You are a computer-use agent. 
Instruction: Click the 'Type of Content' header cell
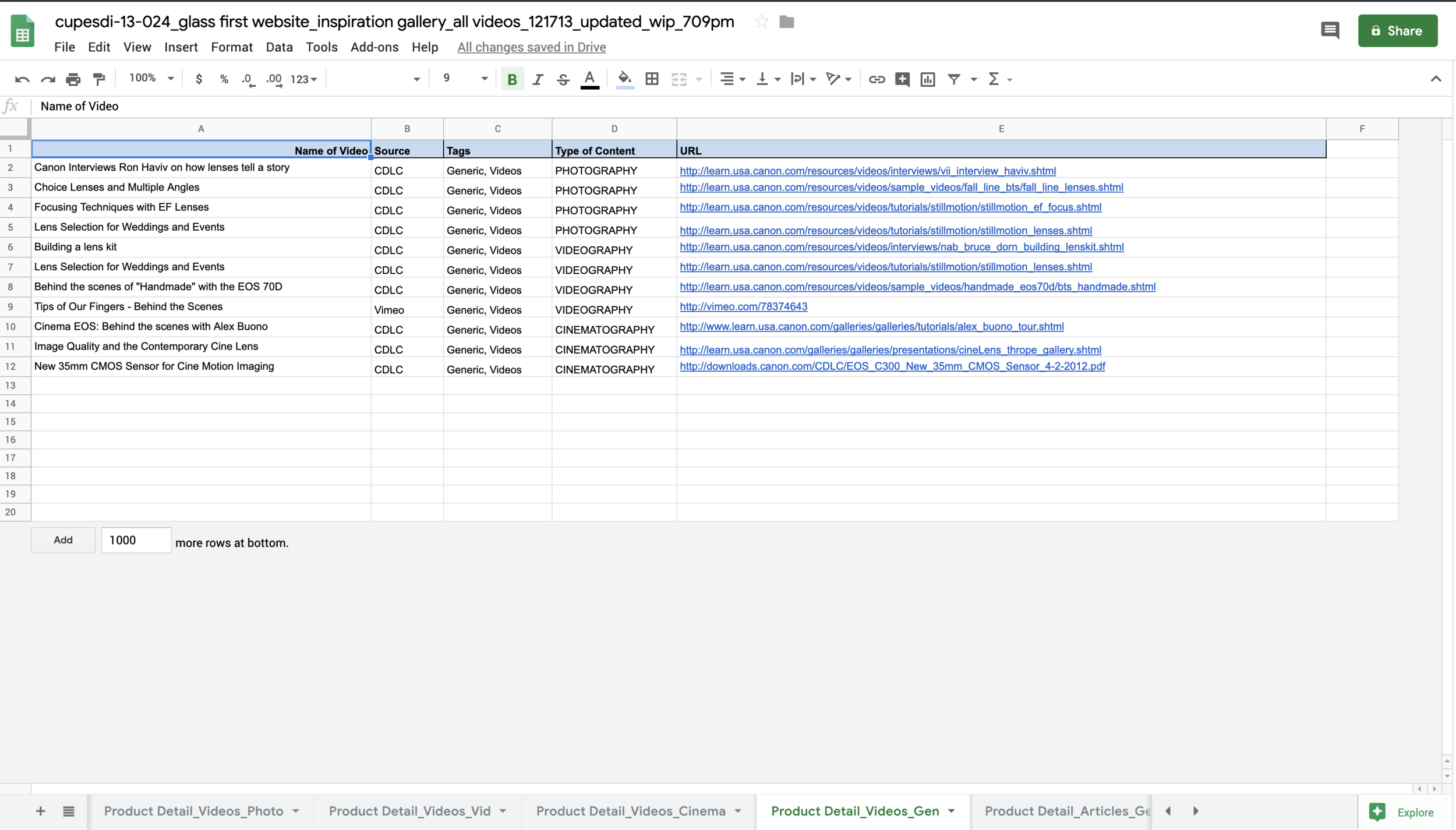(x=614, y=149)
